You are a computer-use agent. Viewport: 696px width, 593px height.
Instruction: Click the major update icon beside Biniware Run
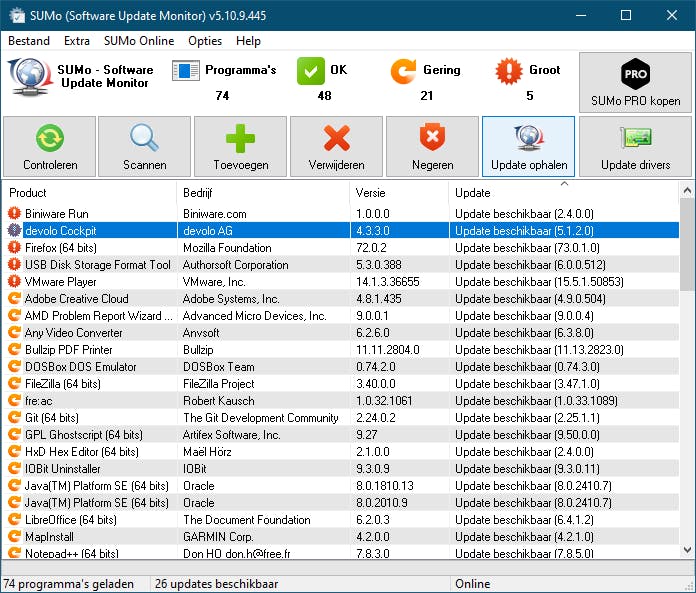tap(14, 213)
